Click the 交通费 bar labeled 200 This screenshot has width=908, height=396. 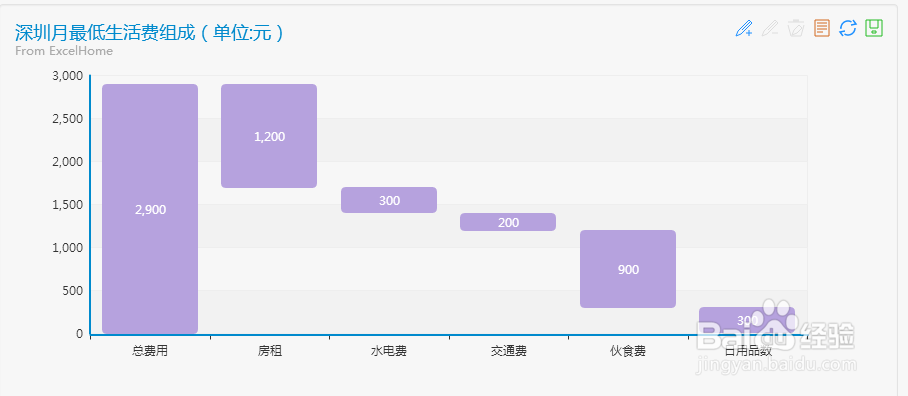(x=508, y=222)
